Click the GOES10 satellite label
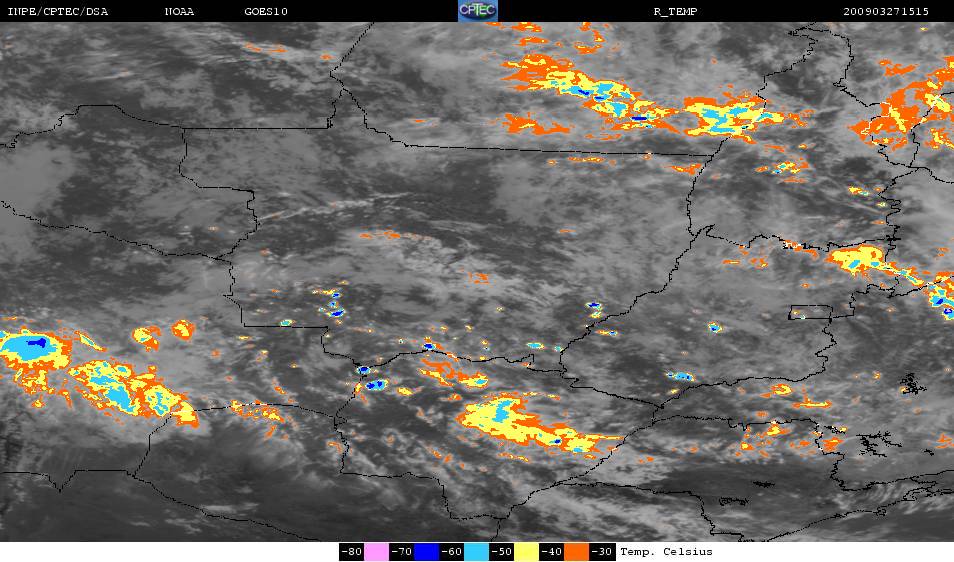The height and width of the screenshot is (562, 954). click(266, 12)
